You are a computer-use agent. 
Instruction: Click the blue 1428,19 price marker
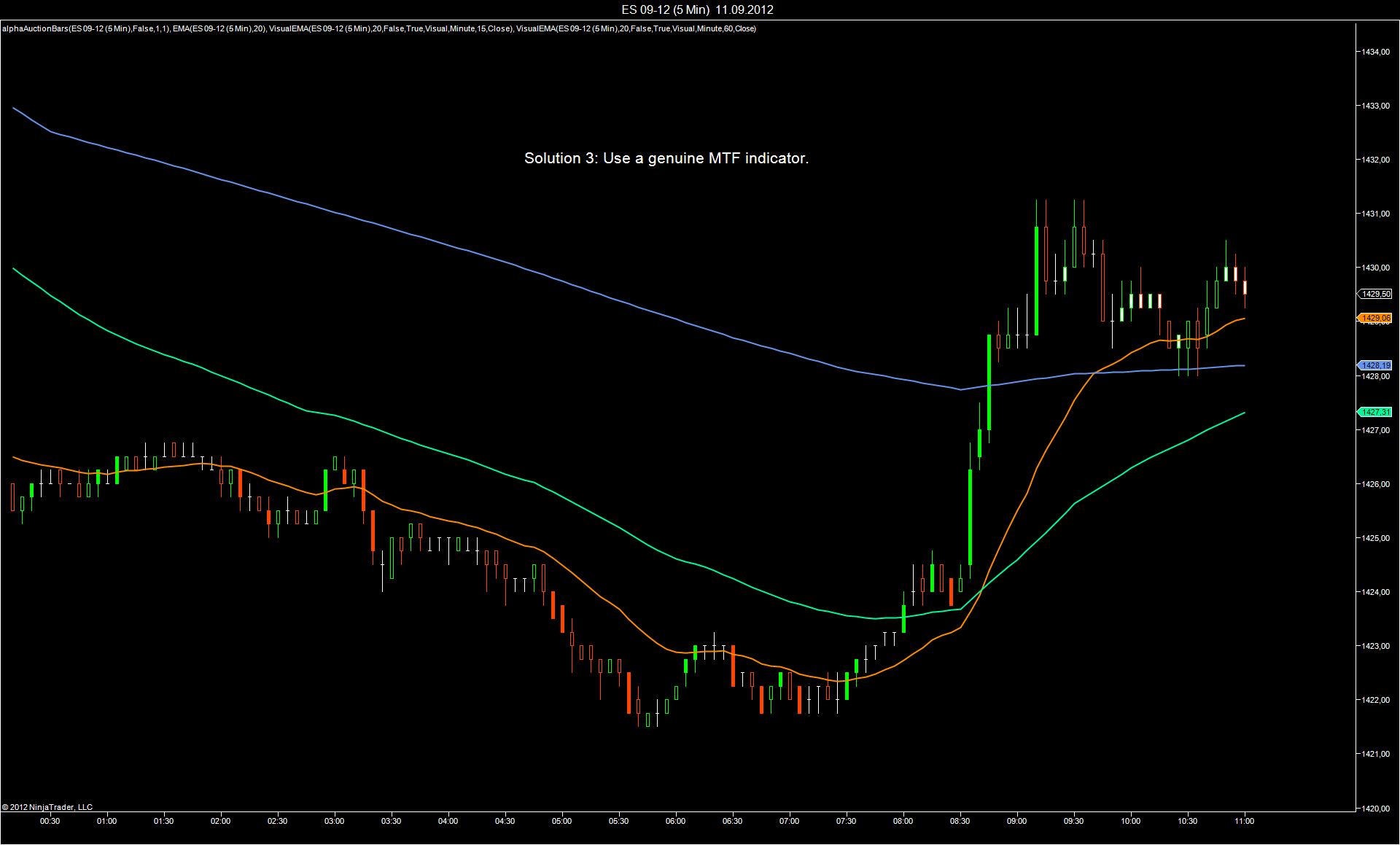[1375, 365]
